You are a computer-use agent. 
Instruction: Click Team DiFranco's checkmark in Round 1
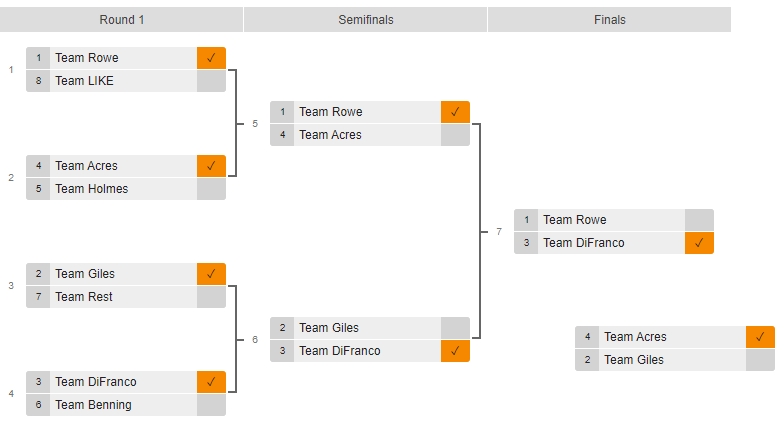click(x=211, y=382)
